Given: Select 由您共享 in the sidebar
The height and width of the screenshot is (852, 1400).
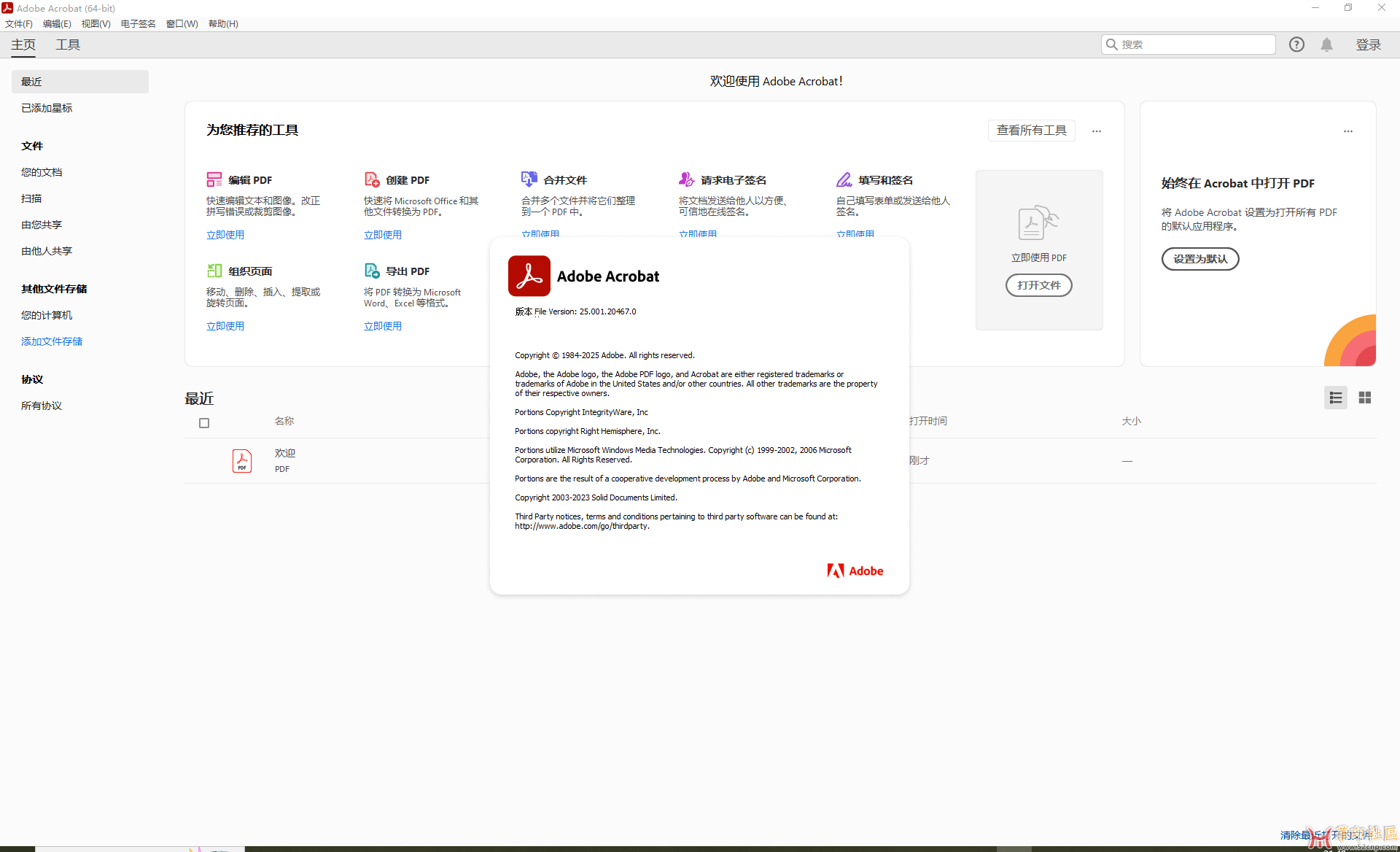Looking at the screenshot, I should pos(42,225).
